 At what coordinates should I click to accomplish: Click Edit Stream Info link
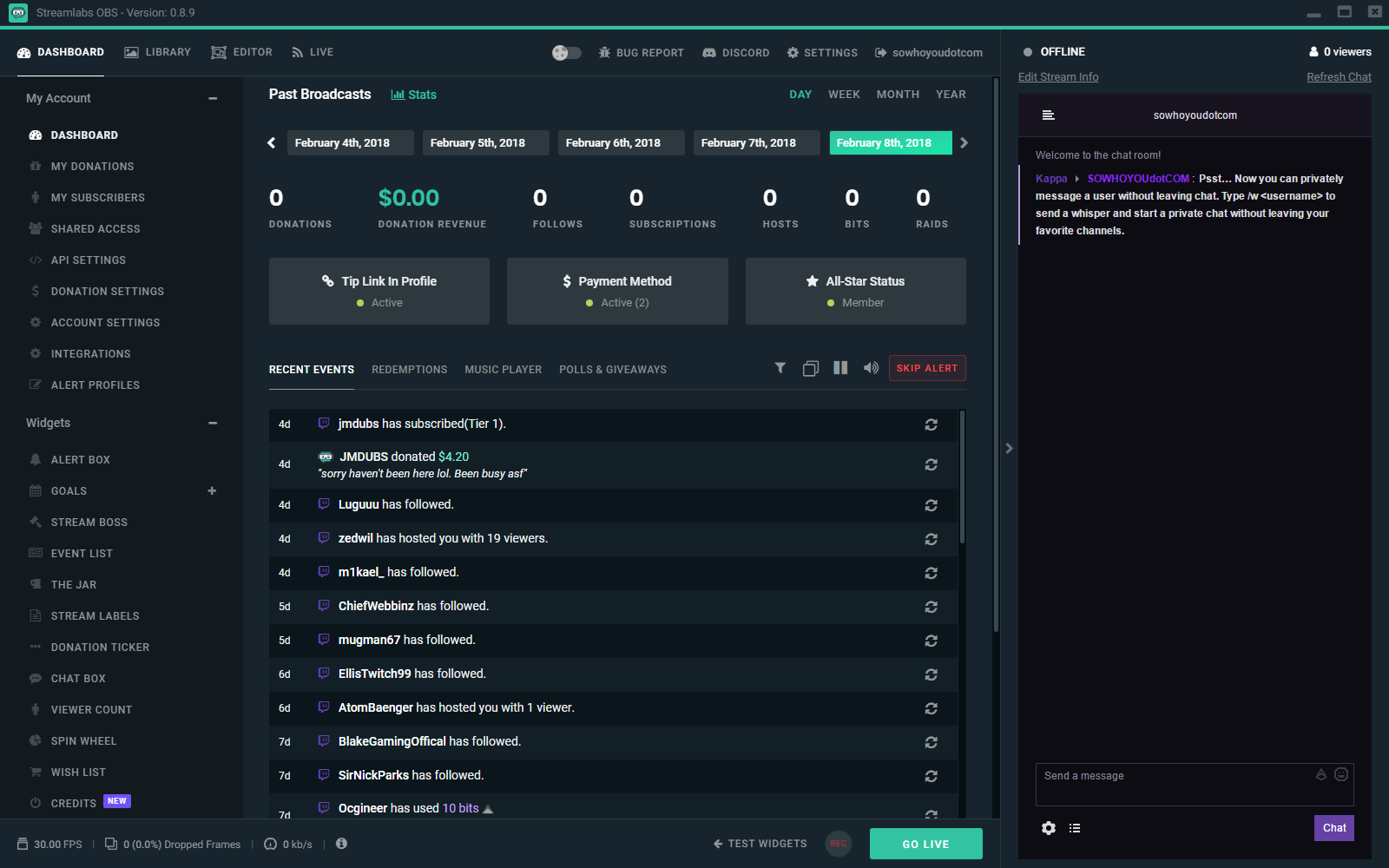tap(1058, 77)
